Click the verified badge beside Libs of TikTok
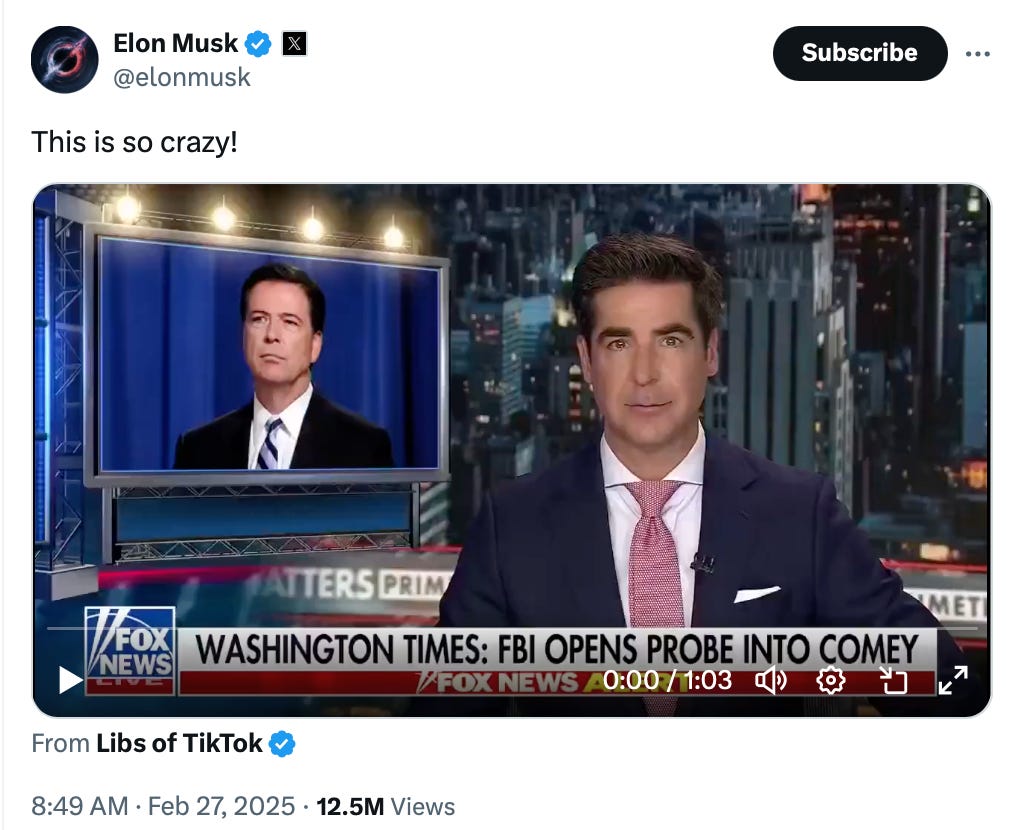This screenshot has height=830, width=1020. [282, 743]
